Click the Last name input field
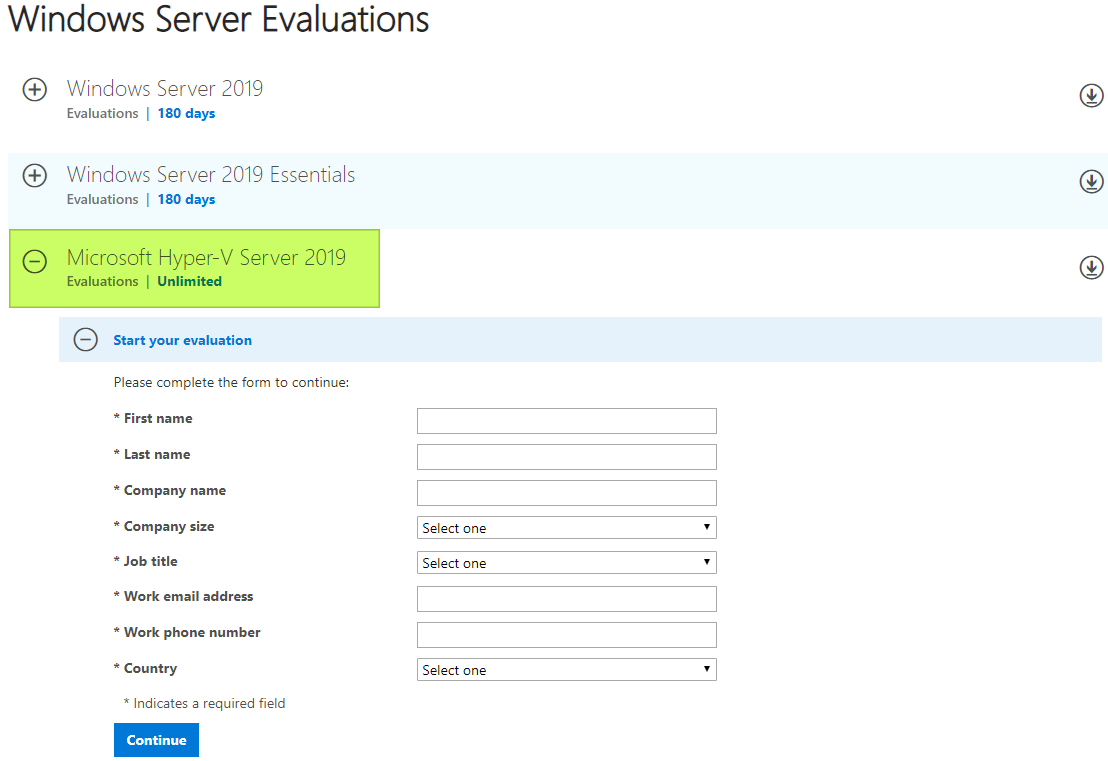The width and height of the screenshot is (1108, 761). 566,456
